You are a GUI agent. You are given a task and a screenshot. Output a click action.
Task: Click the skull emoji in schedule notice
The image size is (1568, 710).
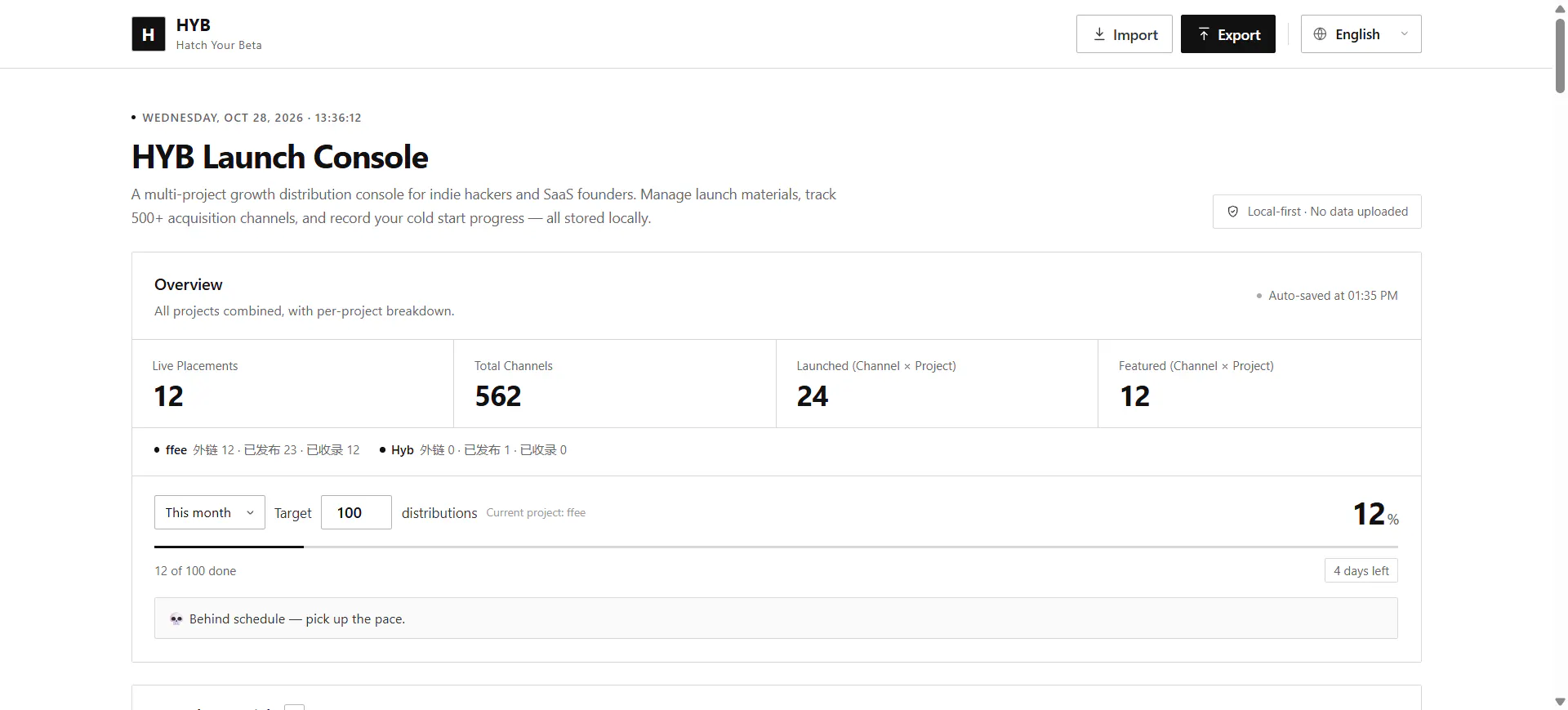176,619
